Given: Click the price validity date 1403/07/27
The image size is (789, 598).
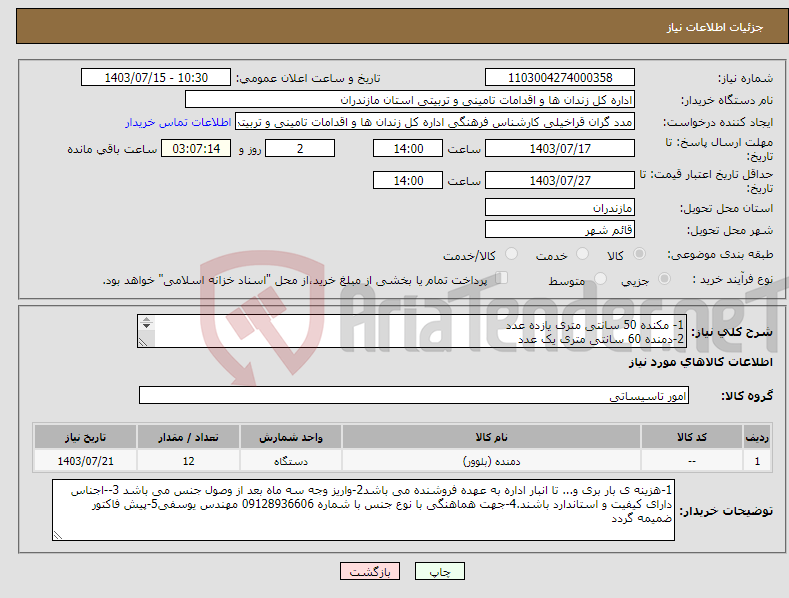Looking at the screenshot, I should tap(560, 180).
